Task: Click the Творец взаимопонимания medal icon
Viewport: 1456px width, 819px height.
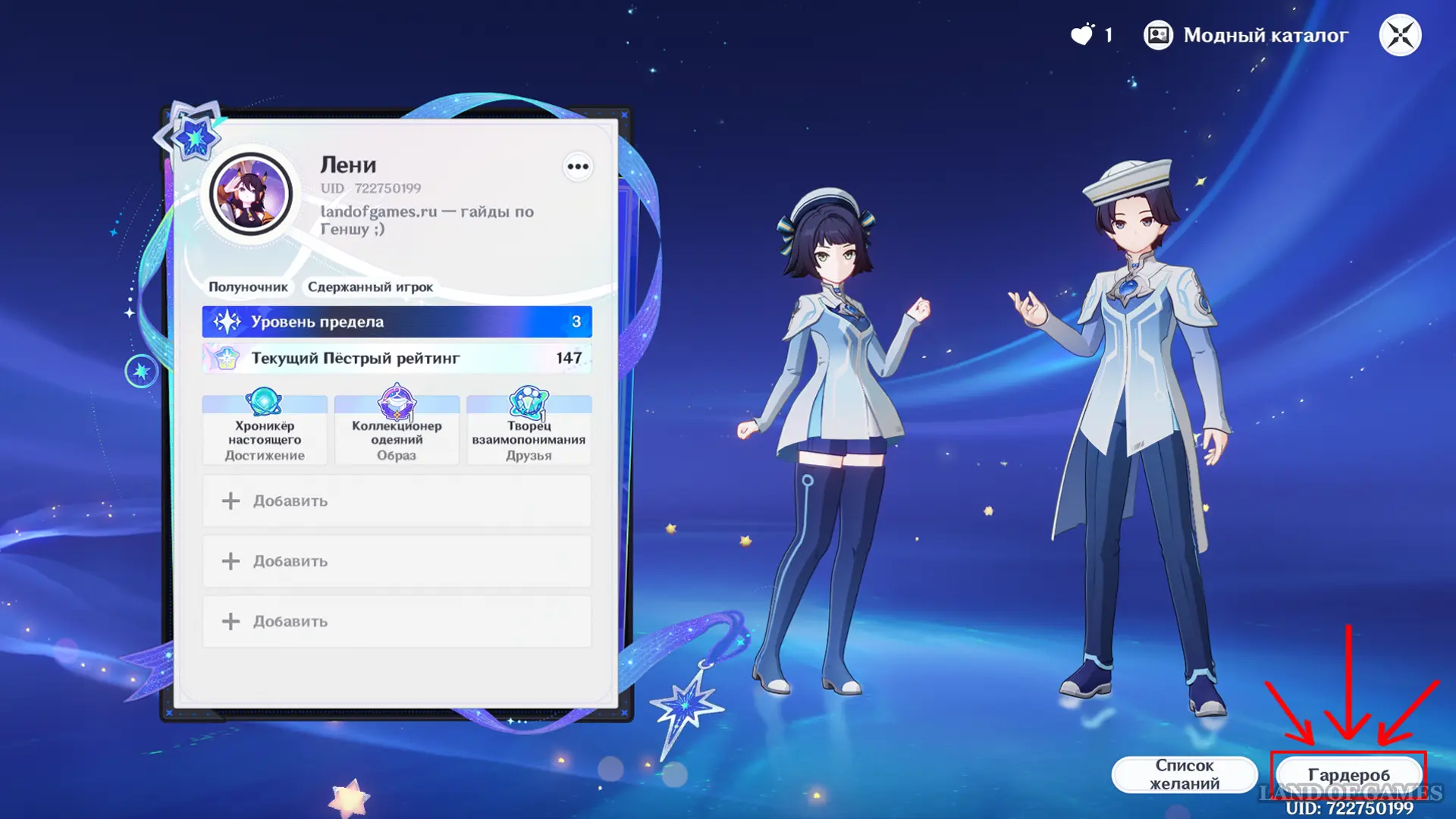Action: (x=529, y=402)
